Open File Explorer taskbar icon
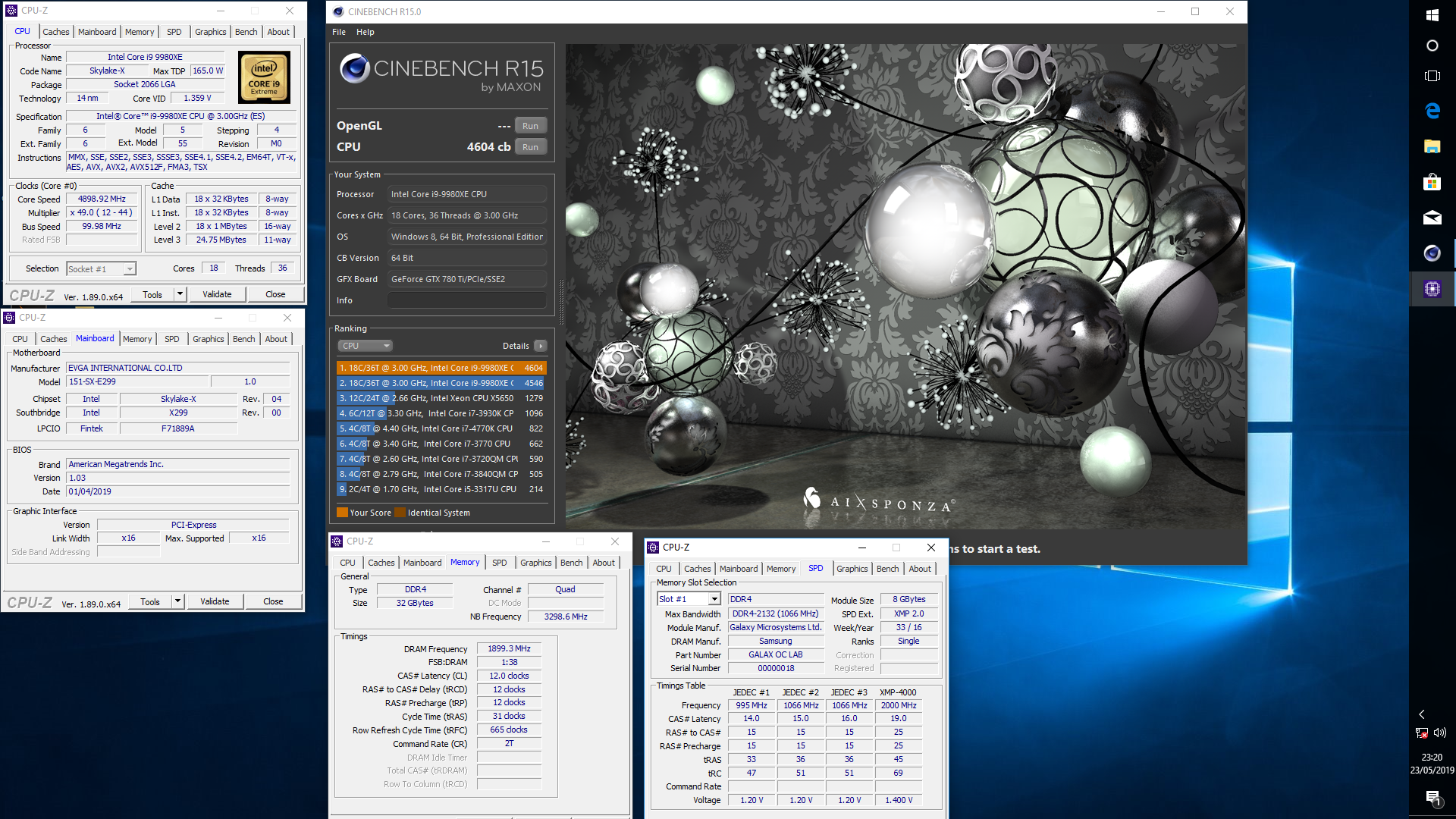The image size is (1456, 819). coord(1432,146)
